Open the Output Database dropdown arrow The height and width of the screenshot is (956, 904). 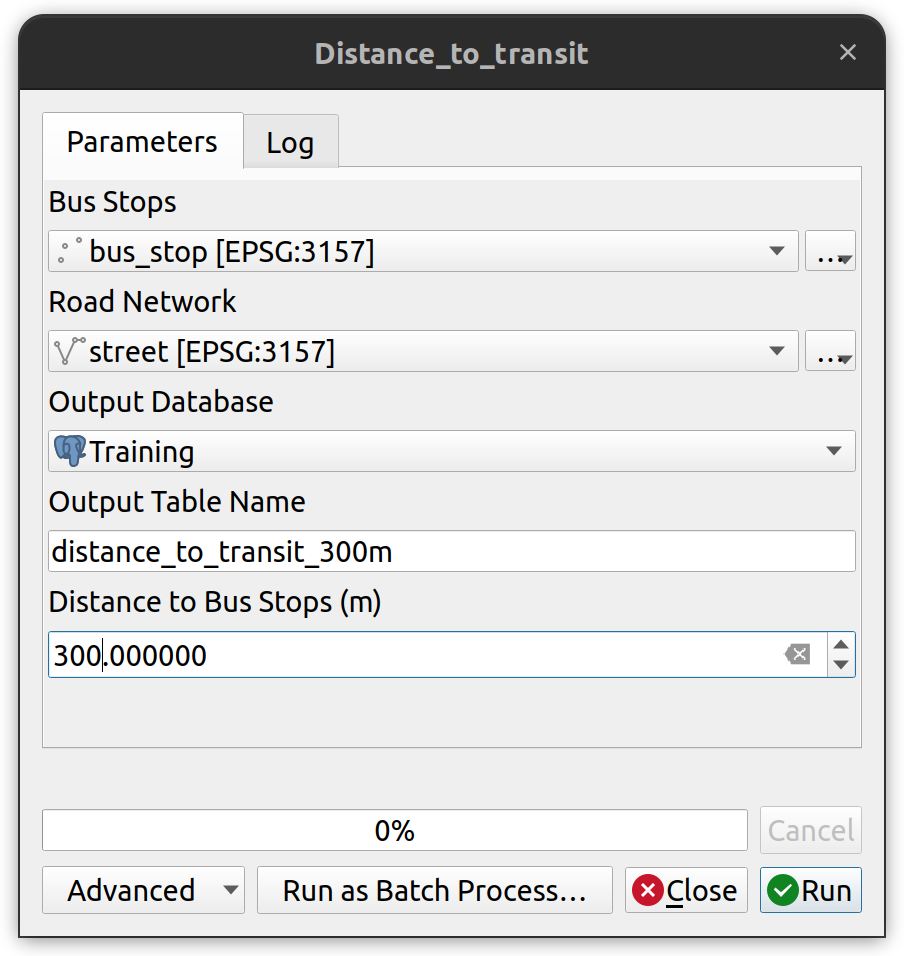[x=834, y=451]
